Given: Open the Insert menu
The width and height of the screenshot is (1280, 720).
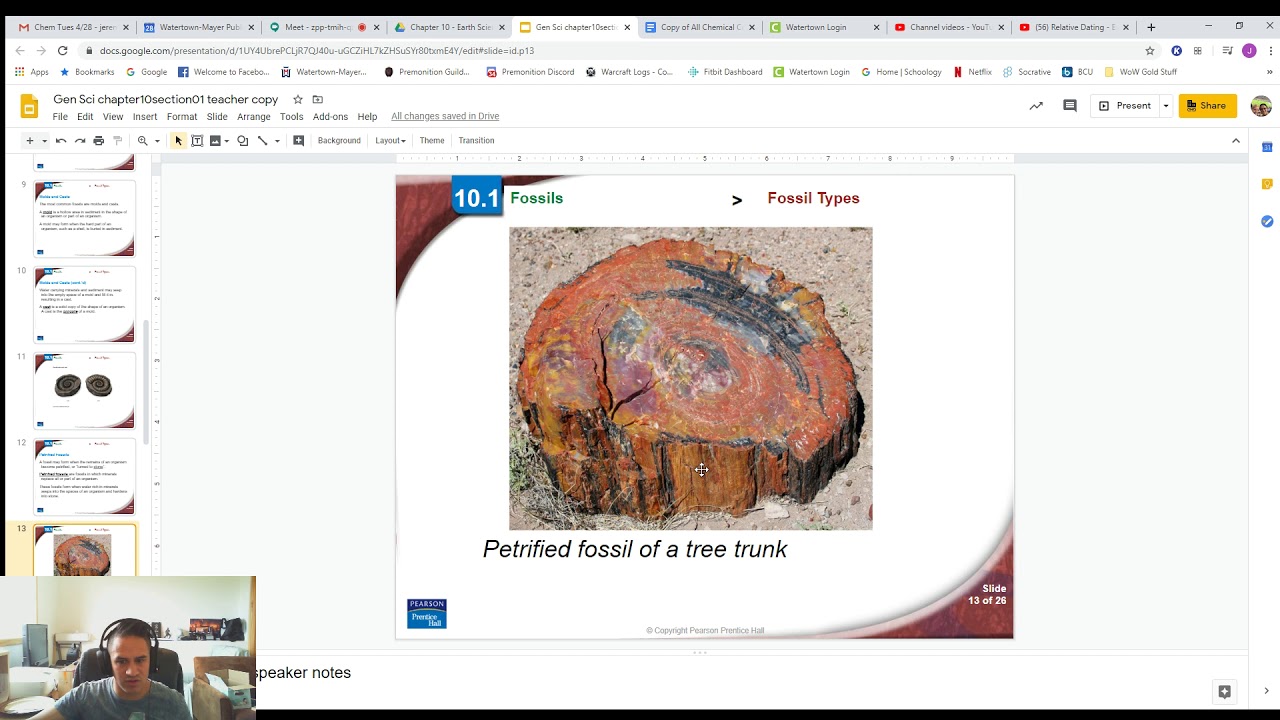Looking at the screenshot, I should (x=145, y=117).
